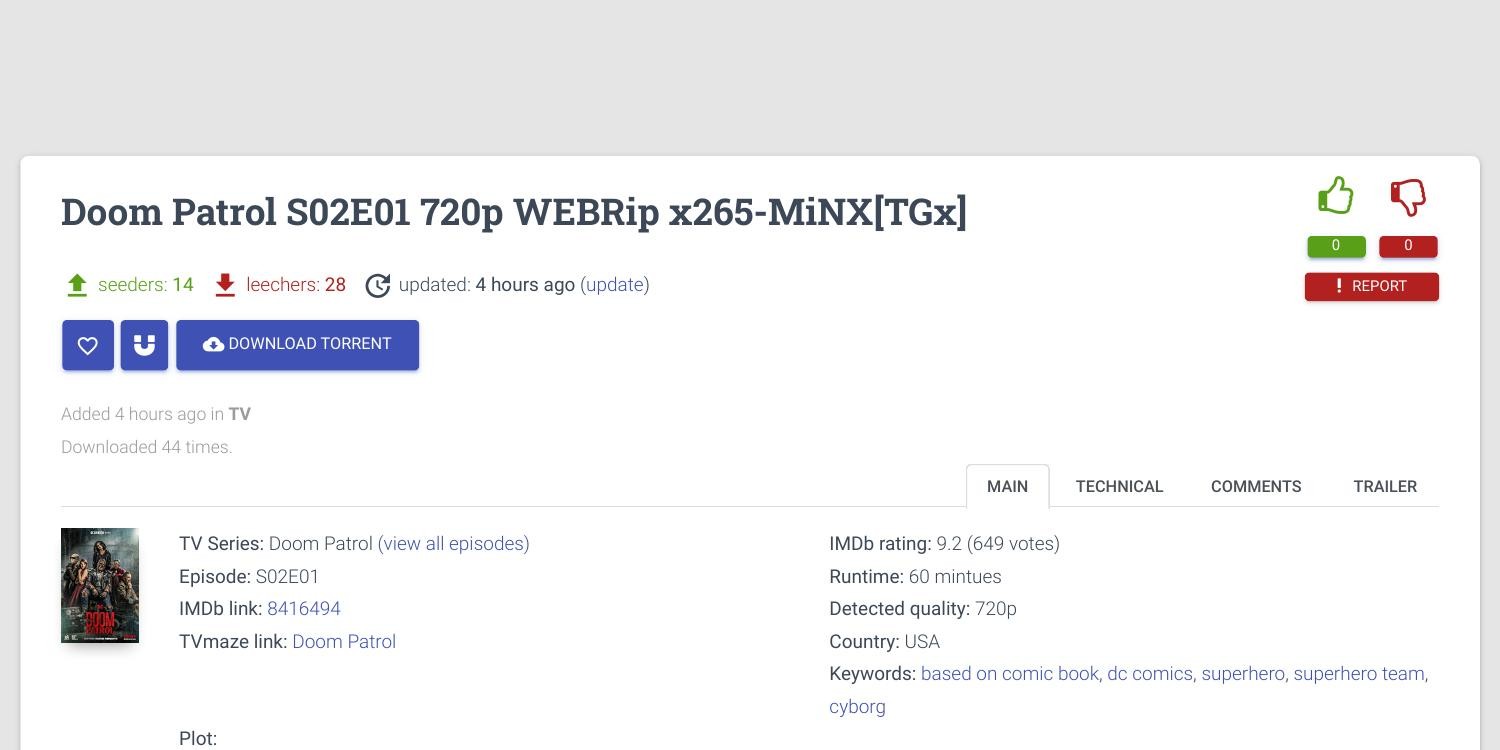Click the updated clock refresh icon
Viewport: 1500px width, 750px height.
(x=377, y=285)
